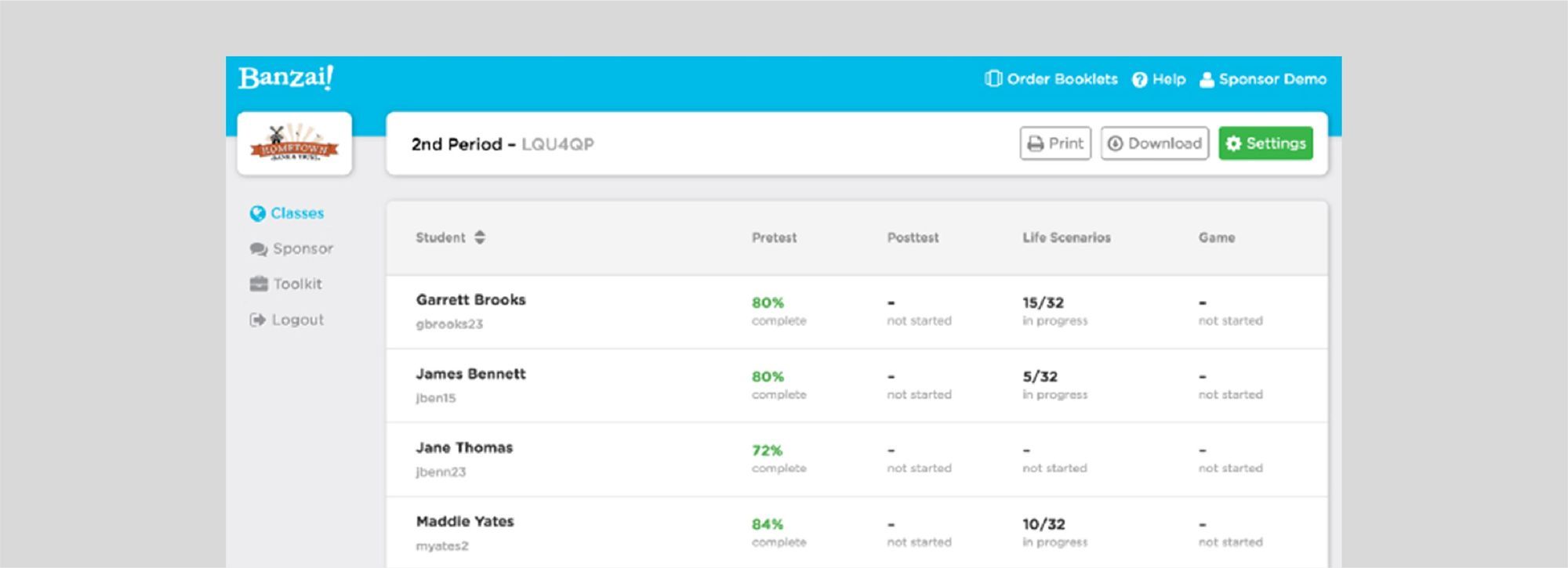Click the Order Booklets booklet icon
1568x568 pixels.
tap(993, 78)
